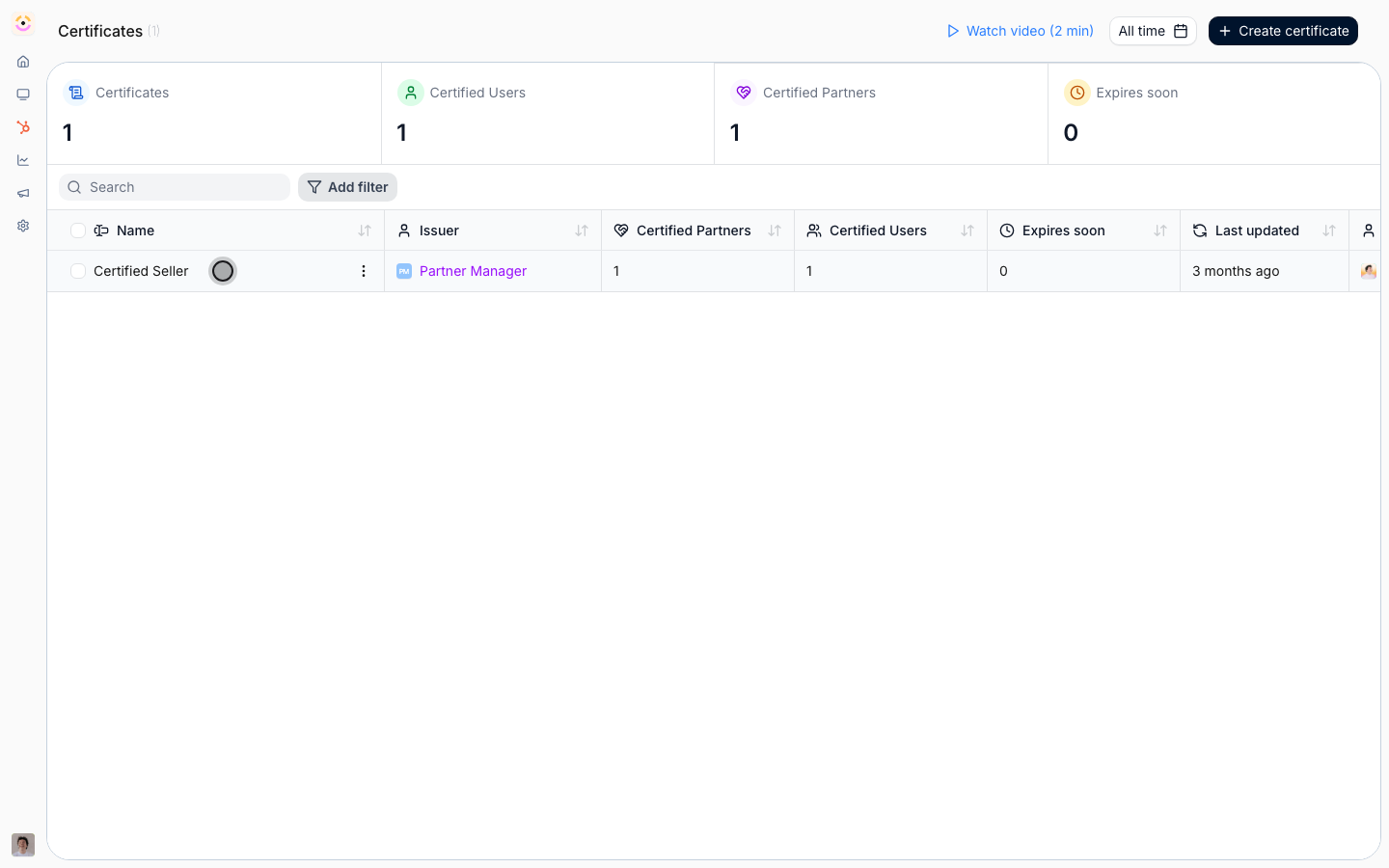Open the user profile avatar in the sidebar

click(23, 845)
